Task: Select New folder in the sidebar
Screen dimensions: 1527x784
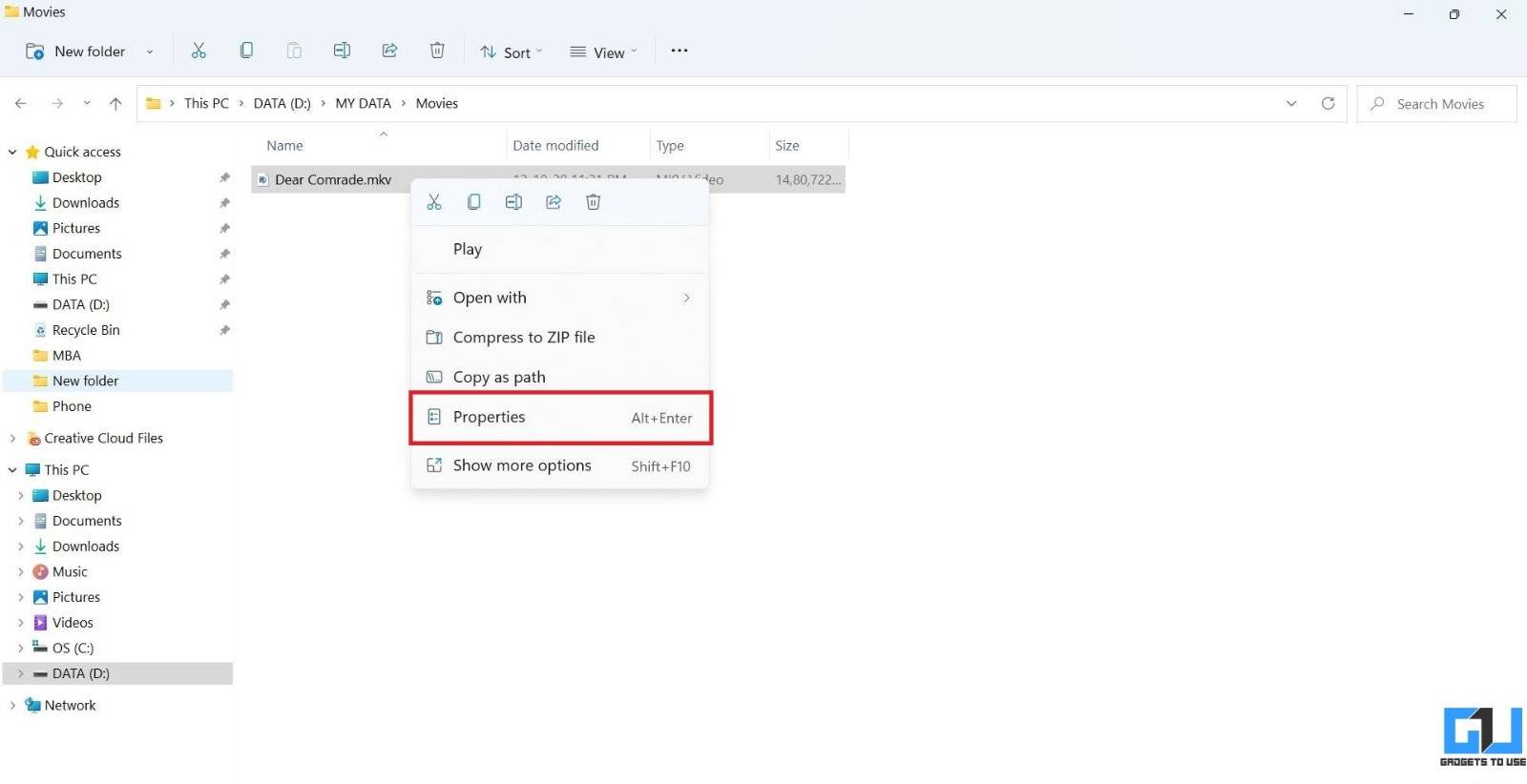Action: point(118,381)
